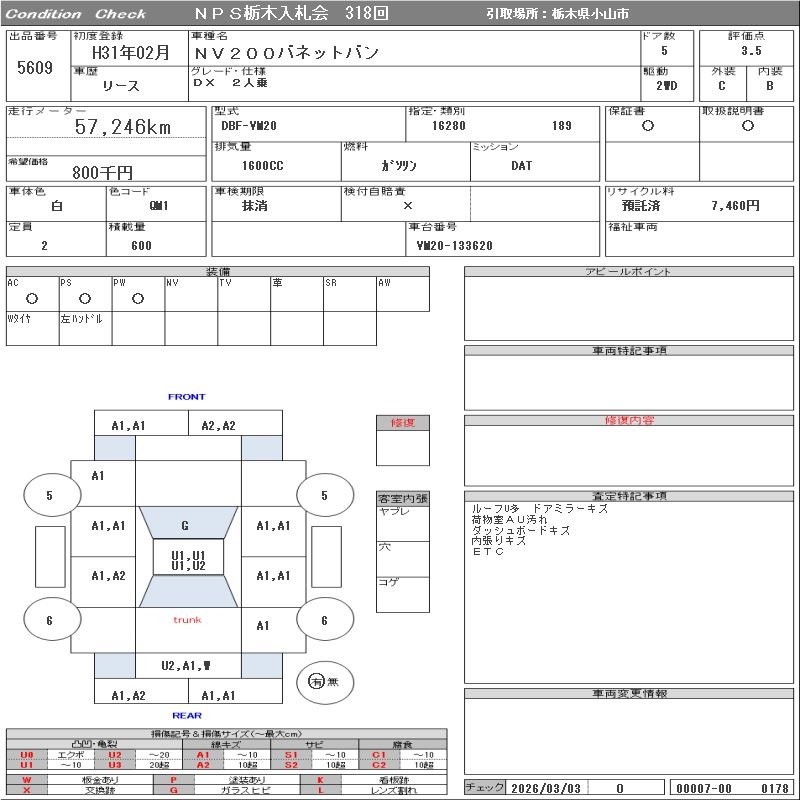The image size is (800, 800).
Task: Click the front-left tire circle marked 5
Action: coord(49,495)
